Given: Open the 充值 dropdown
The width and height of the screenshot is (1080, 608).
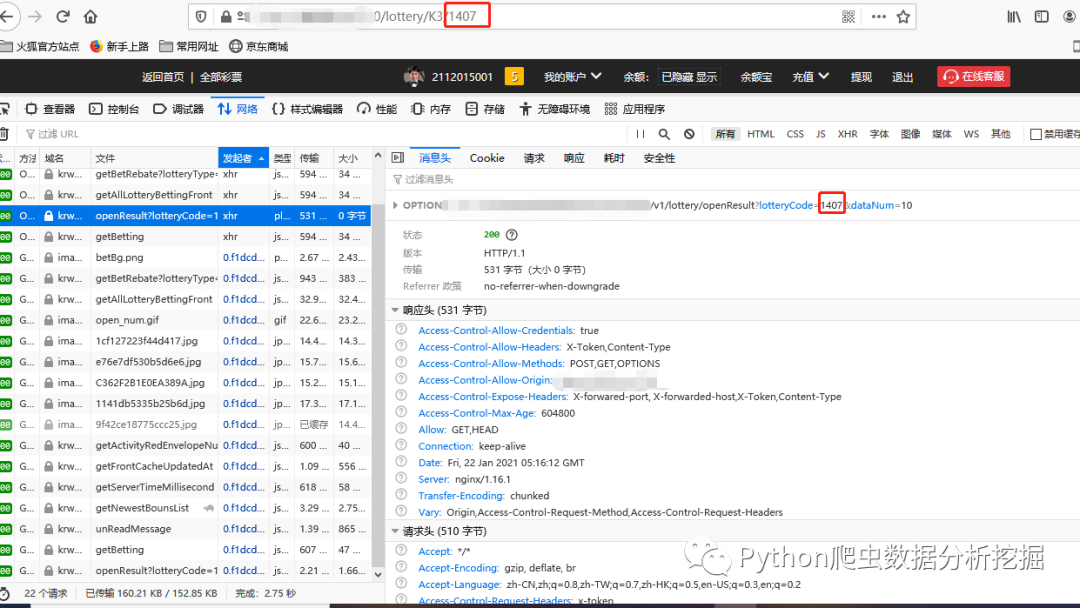Looking at the screenshot, I should [810, 76].
